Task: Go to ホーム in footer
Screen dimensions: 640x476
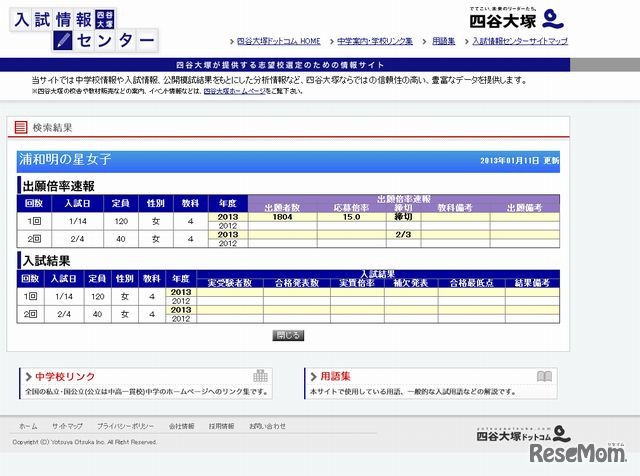Action: 28,426
